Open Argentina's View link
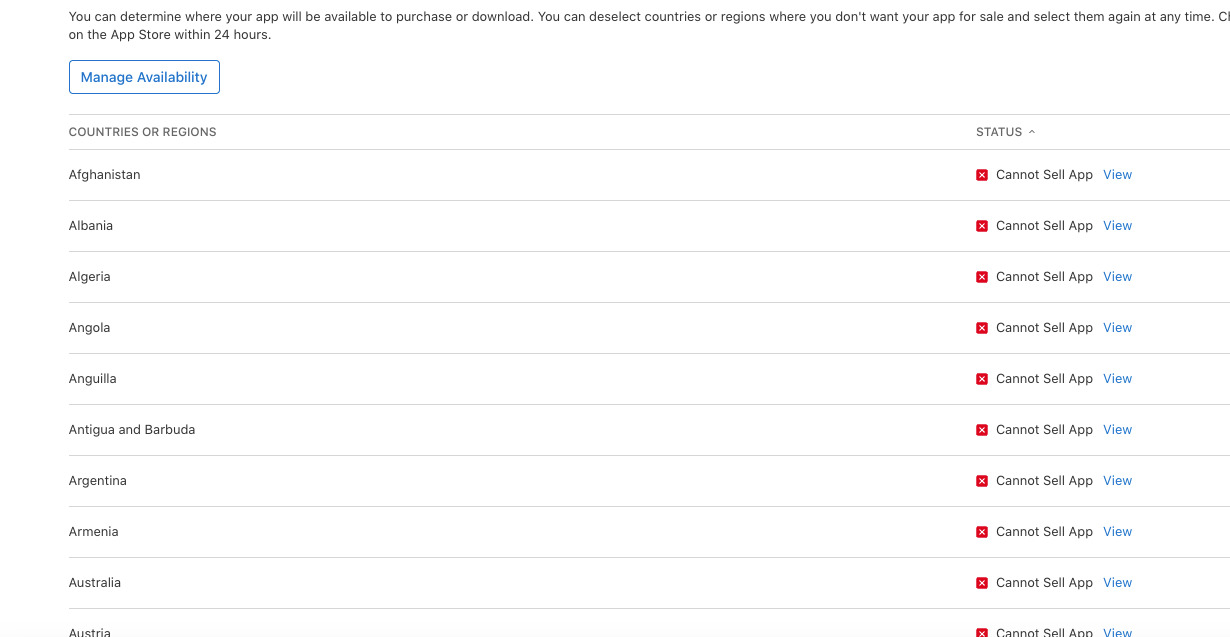 (1117, 481)
